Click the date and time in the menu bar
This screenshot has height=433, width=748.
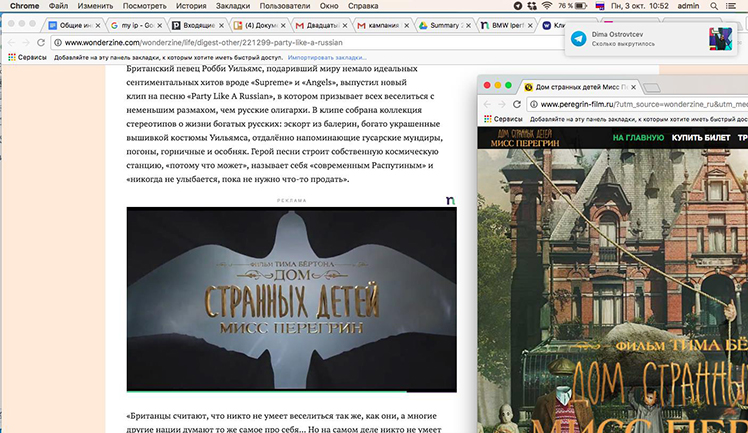tap(640, 6)
